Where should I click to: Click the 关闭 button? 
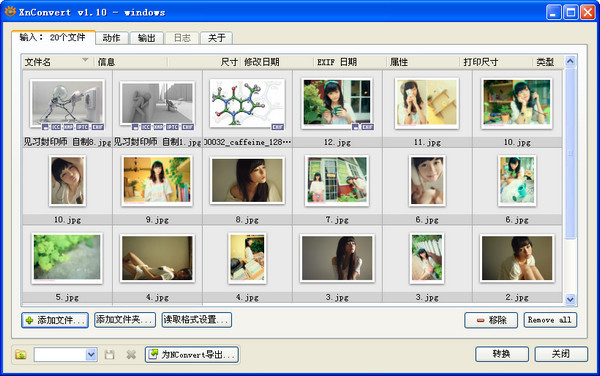tap(561, 354)
